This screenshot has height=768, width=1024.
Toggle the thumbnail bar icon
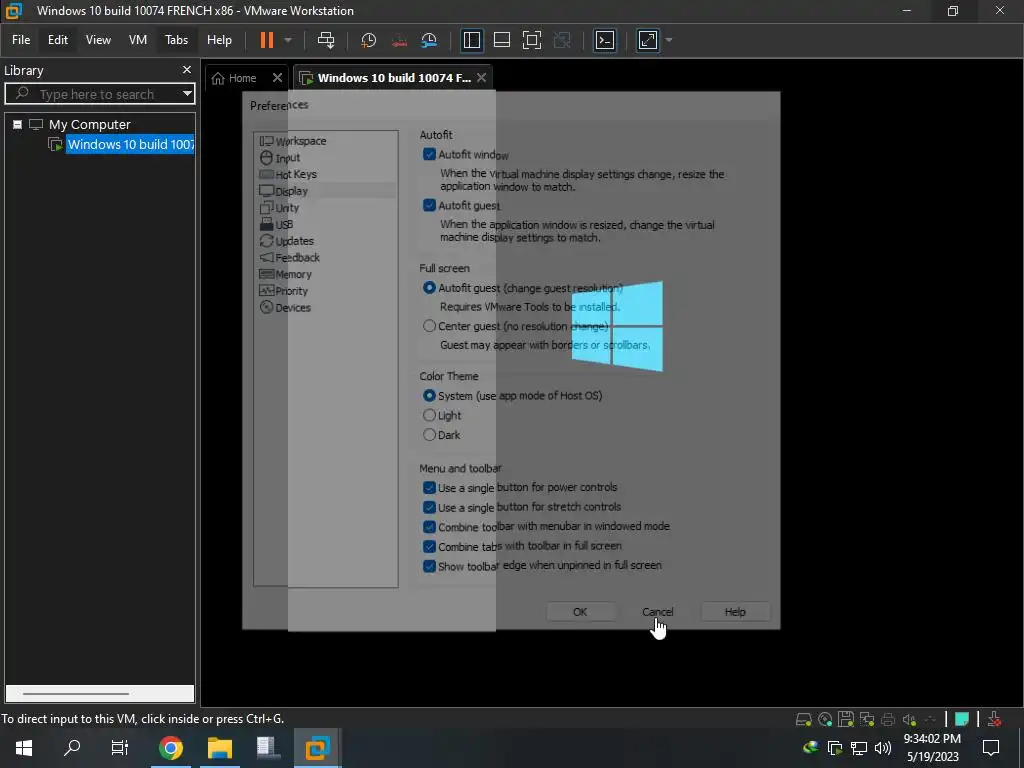[x=502, y=40]
